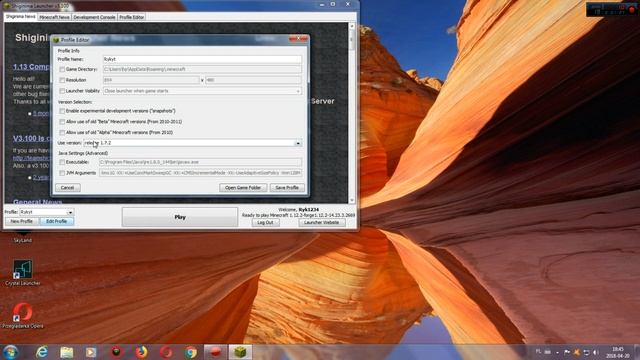Viewport: 640px width, 360px height.
Task: Enable experimental development snapshots checkbox
Action: coord(62,111)
